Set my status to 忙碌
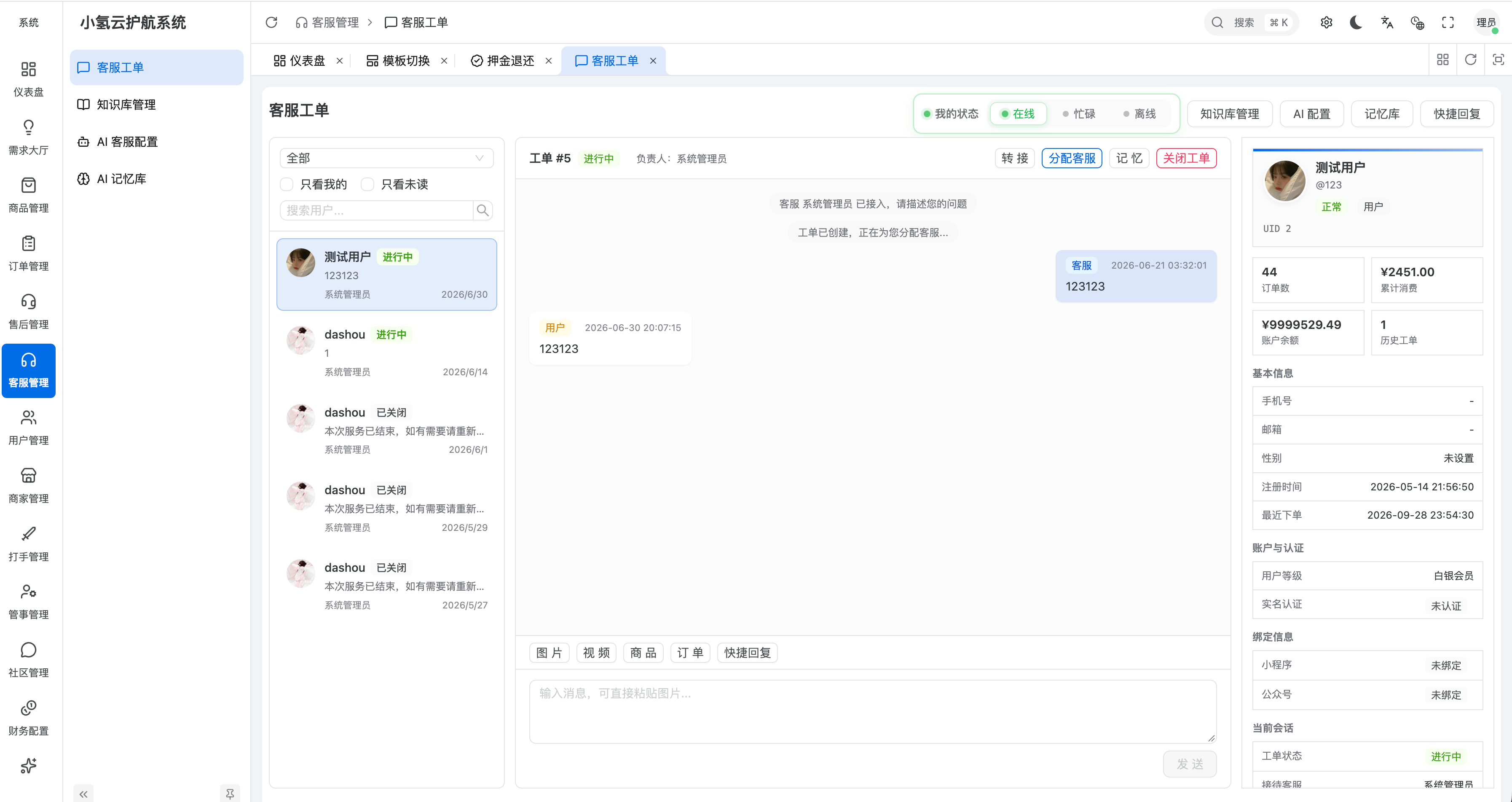This screenshot has height=802, width=1512. (1079, 113)
